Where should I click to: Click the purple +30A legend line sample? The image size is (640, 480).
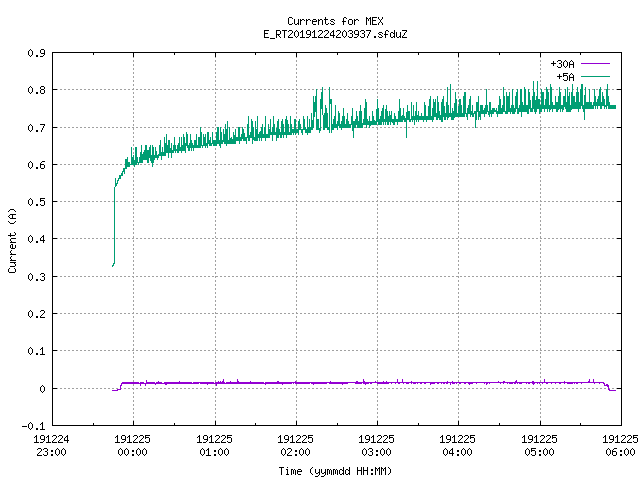point(595,64)
